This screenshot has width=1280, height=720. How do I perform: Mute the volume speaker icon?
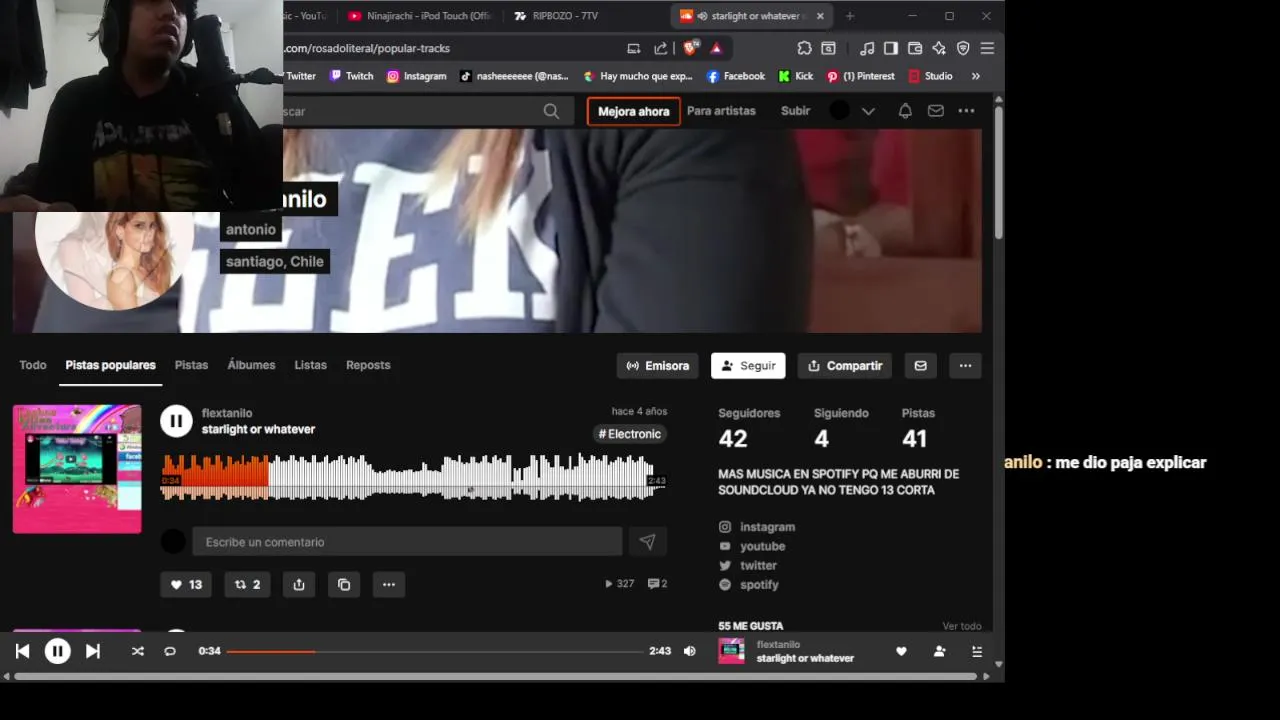689,651
